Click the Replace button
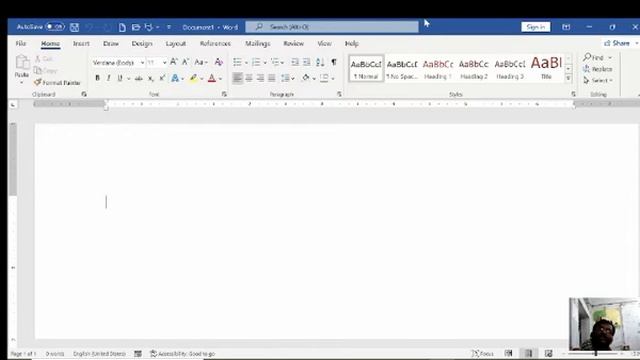Viewport: 640px width, 360px height. (x=598, y=69)
